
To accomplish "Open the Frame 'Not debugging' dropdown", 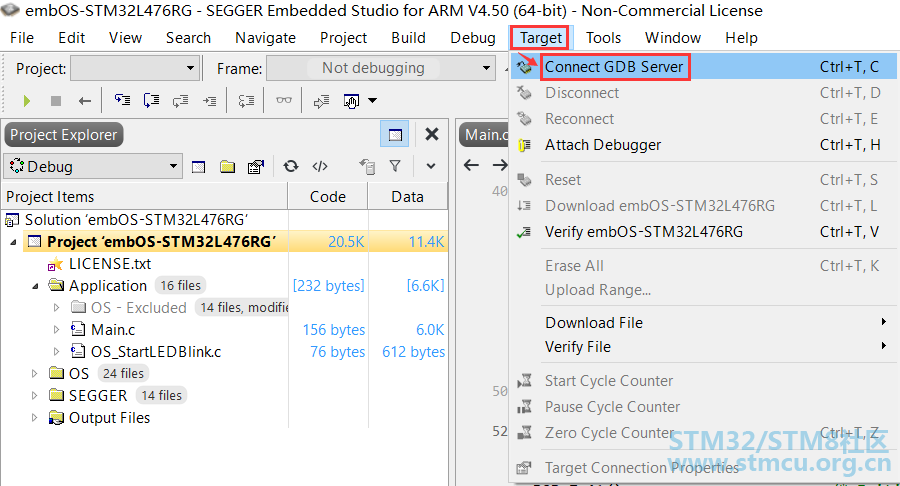I will (x=381, y=68).
